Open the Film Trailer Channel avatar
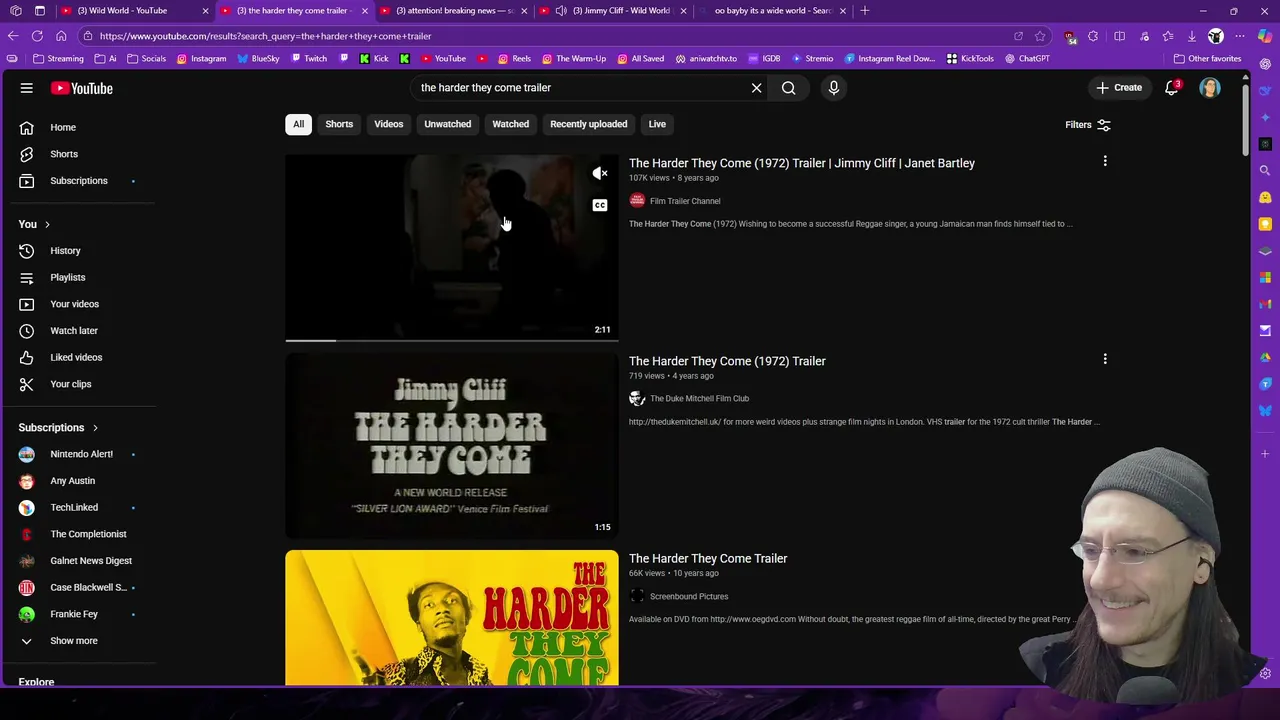Screen dimensions: 1280x720 click(x=637, y=201)
